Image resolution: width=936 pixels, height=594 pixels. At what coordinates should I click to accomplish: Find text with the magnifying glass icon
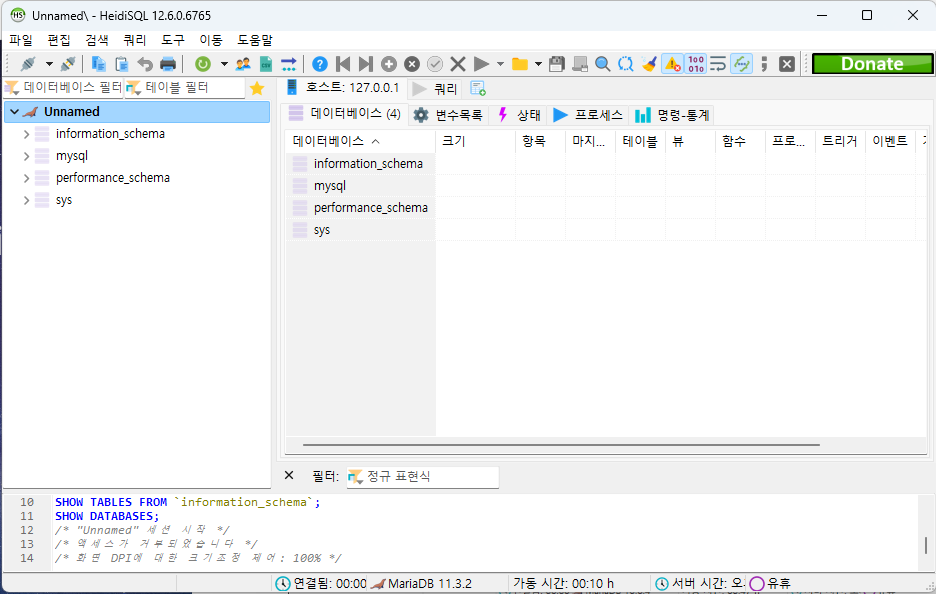(603, 64)
